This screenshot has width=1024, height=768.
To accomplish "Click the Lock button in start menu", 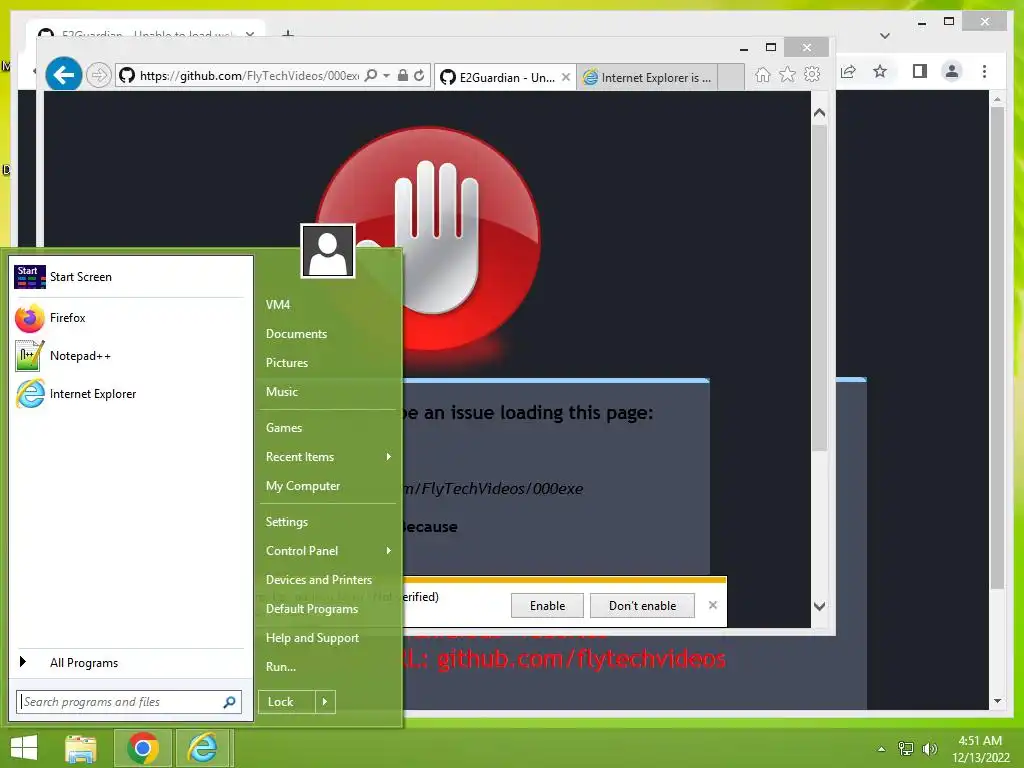I will pos(286,702).
